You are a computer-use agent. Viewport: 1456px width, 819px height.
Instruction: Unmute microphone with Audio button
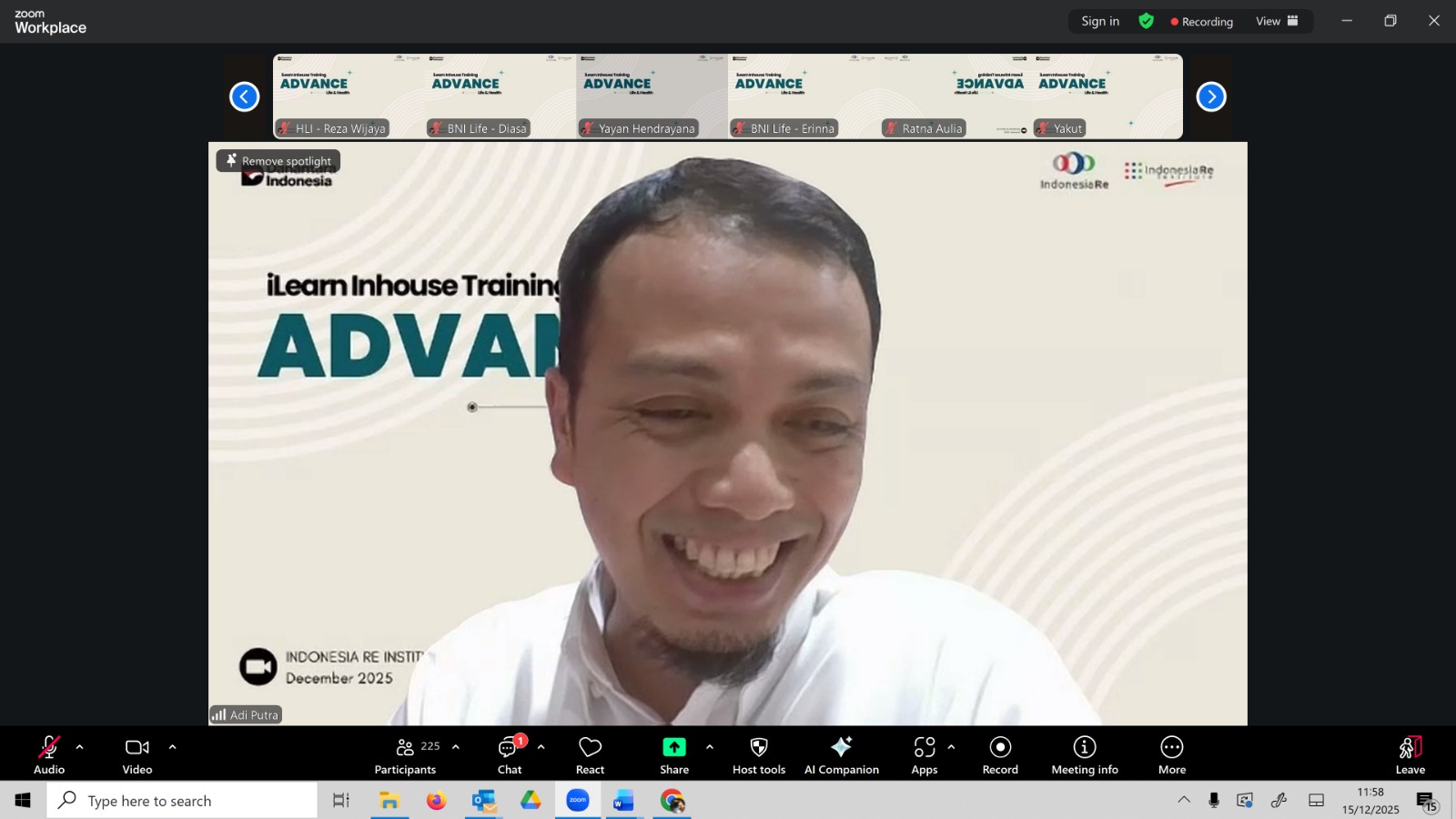click(49, 754)
